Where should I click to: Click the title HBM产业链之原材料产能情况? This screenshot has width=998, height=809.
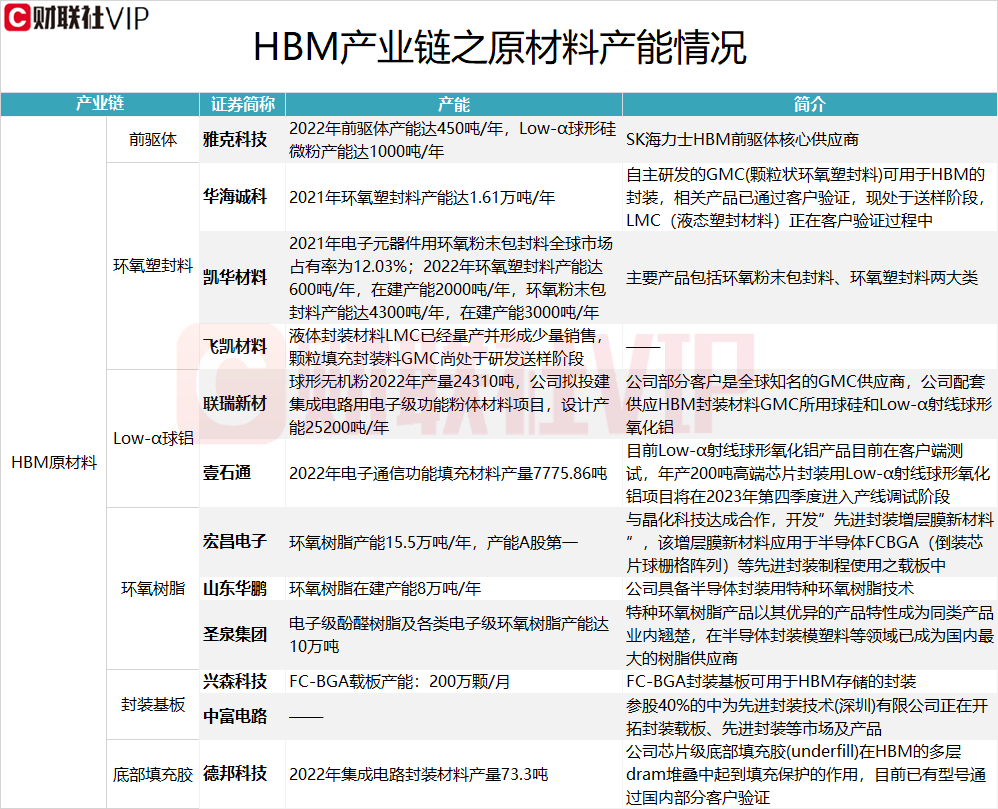(x=500, y=48)
